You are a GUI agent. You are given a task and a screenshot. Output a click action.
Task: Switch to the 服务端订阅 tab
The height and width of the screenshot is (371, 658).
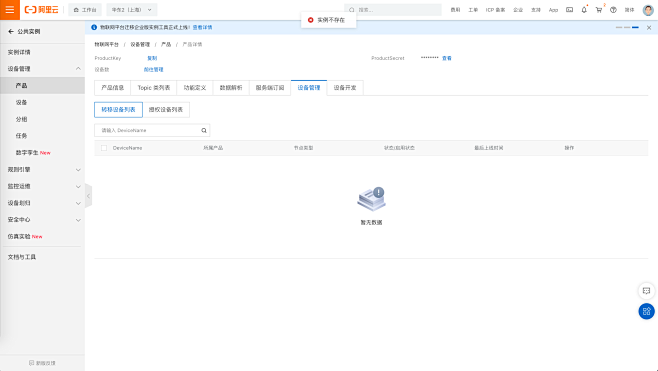tap(270, 88)
